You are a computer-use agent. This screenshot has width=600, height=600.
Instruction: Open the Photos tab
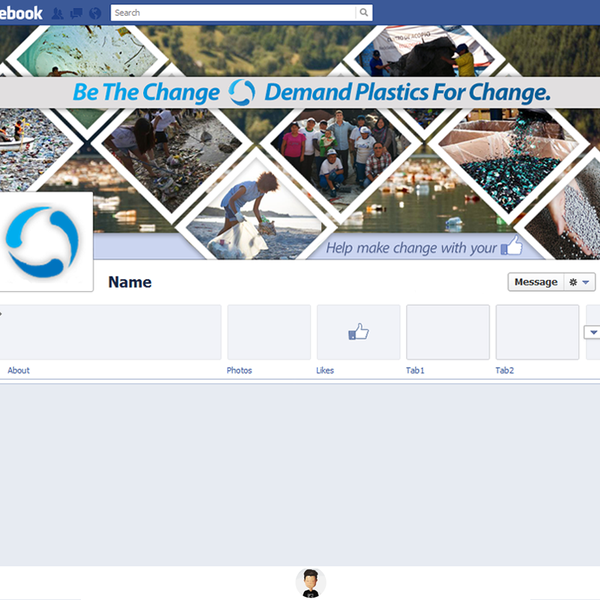239,370
